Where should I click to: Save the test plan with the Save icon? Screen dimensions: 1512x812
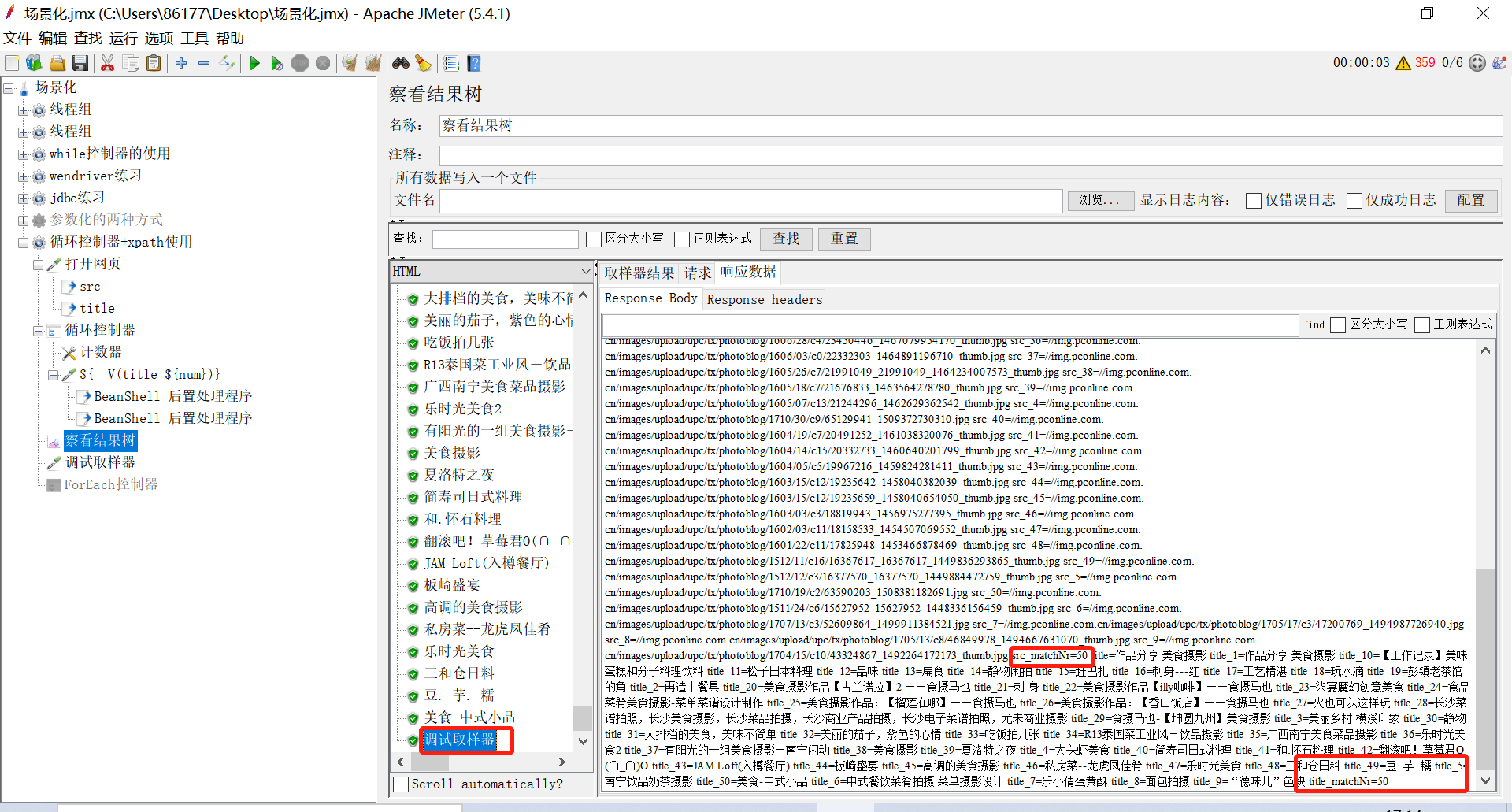80,63
